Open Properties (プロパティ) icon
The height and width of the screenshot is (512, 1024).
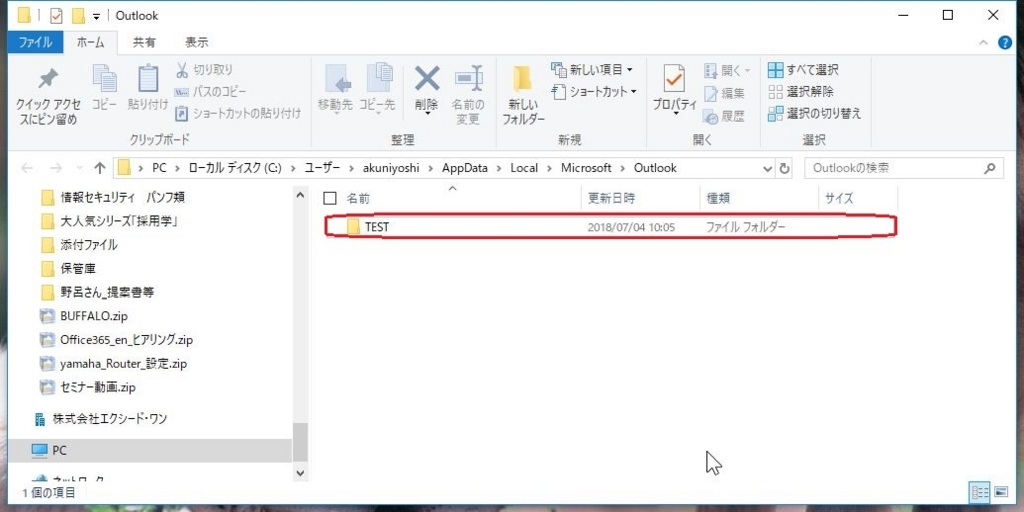click(675, 79)
